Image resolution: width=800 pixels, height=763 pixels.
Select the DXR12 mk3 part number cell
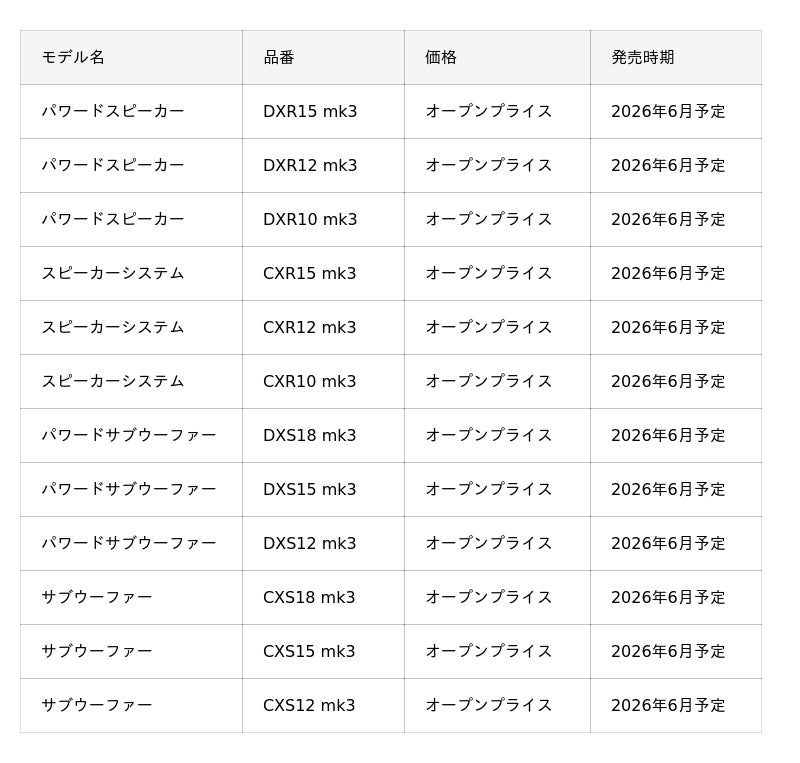tap(310, 166)
